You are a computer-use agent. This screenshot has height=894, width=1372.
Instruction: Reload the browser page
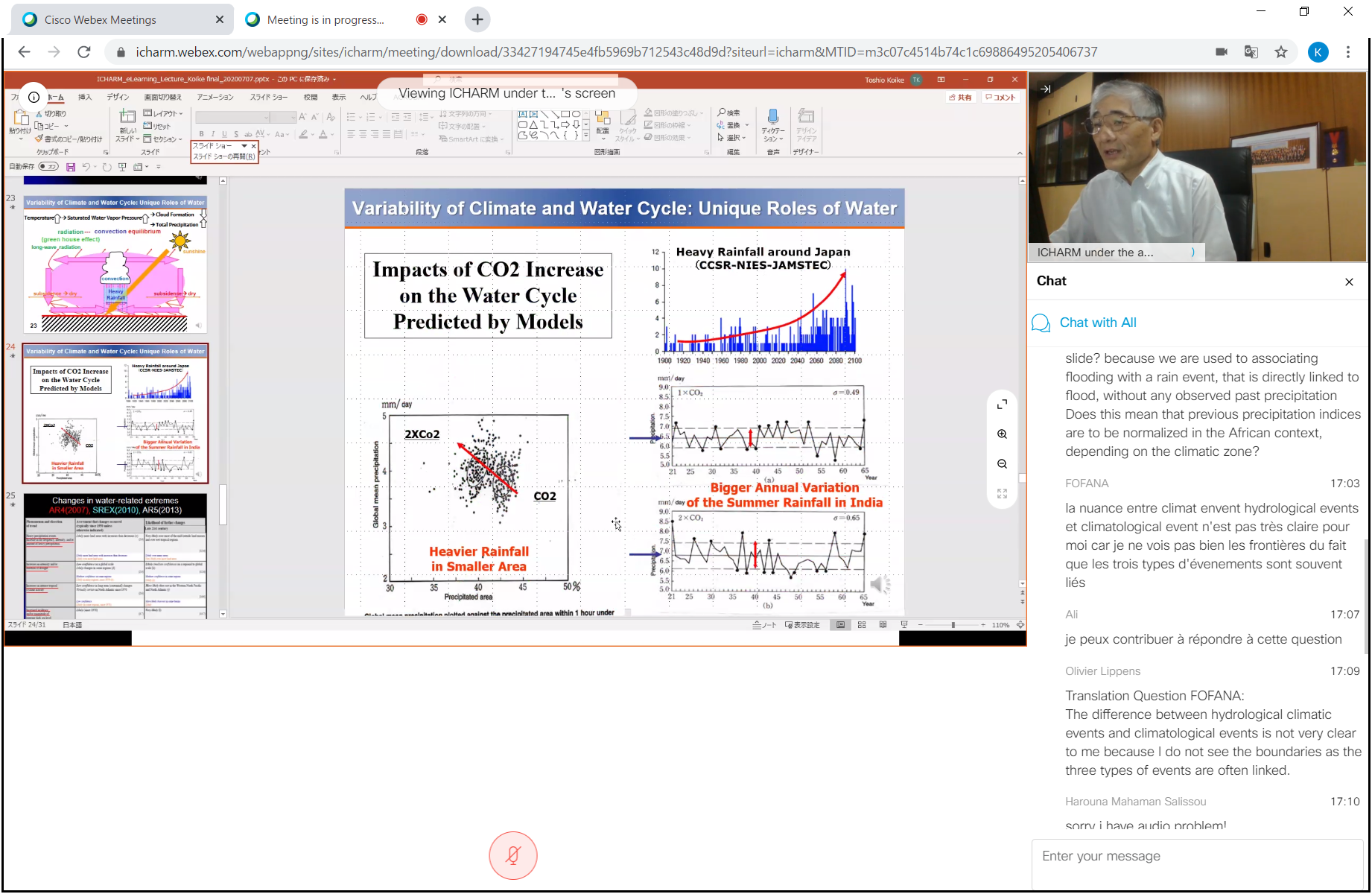tap(84, 52)
